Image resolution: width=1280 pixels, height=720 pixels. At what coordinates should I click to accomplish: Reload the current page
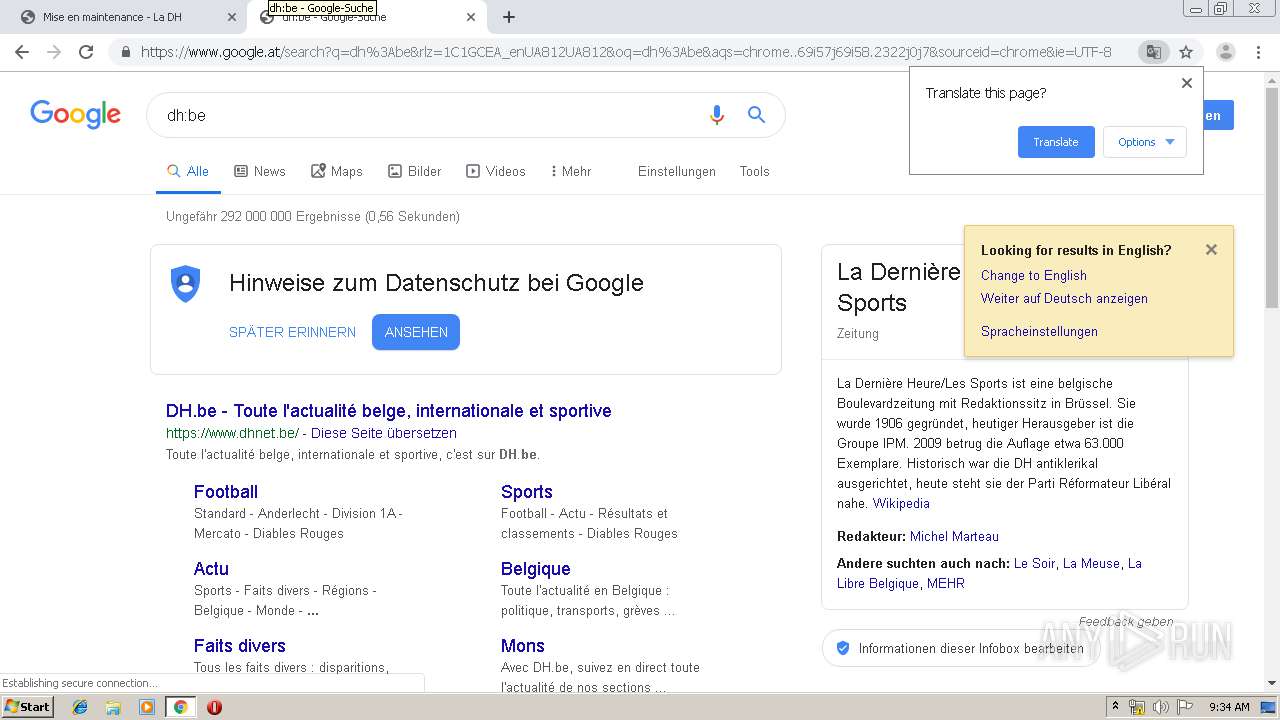pyautogui.click(x=86, y=52)
